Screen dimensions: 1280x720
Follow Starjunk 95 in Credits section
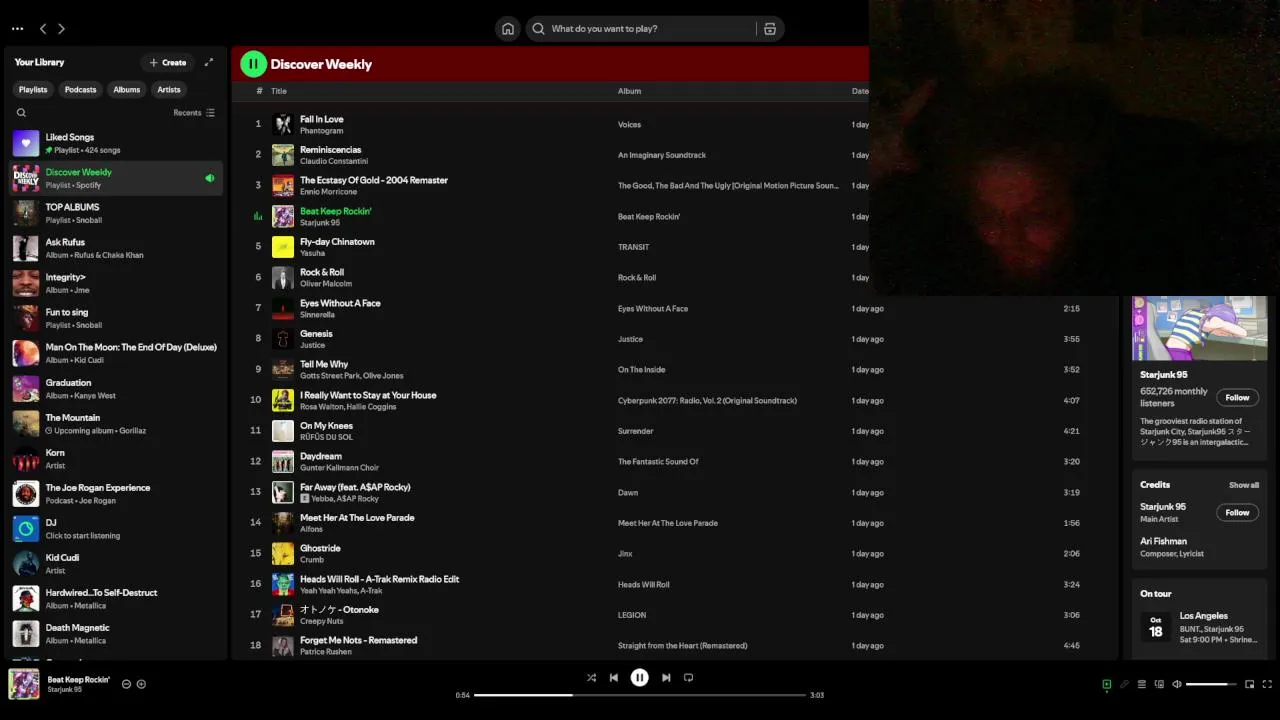(1237, 512)
